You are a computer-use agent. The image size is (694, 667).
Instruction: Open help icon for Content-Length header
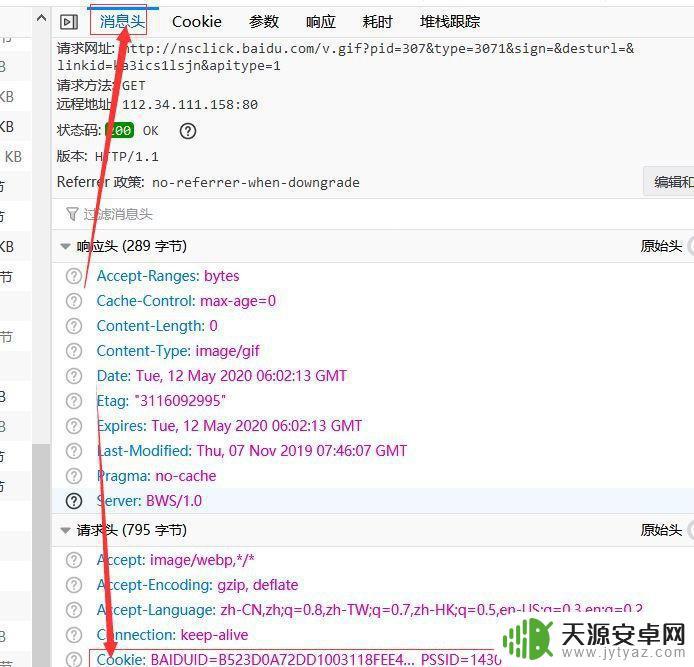(x=74, y=326)
